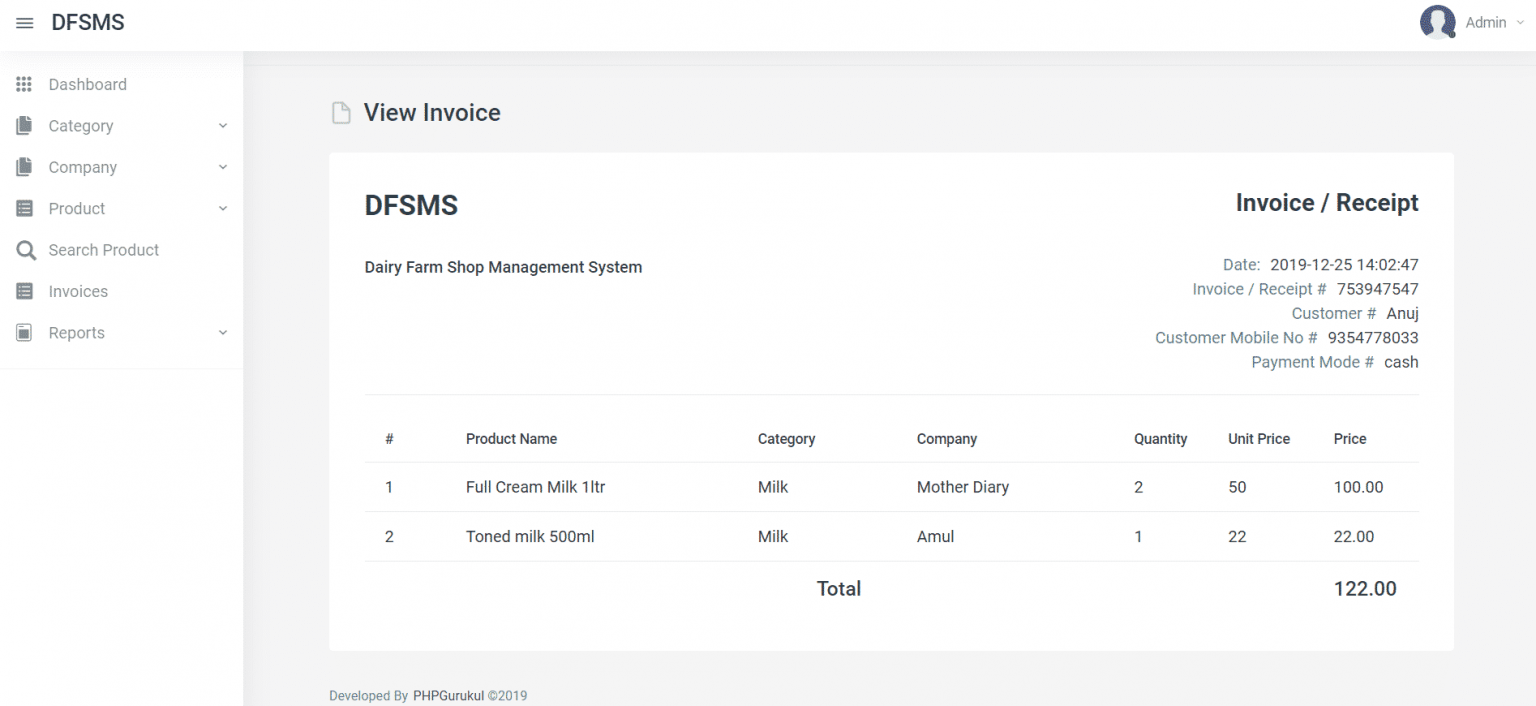Click the Search Product magnifier icon

pos(26,250)
